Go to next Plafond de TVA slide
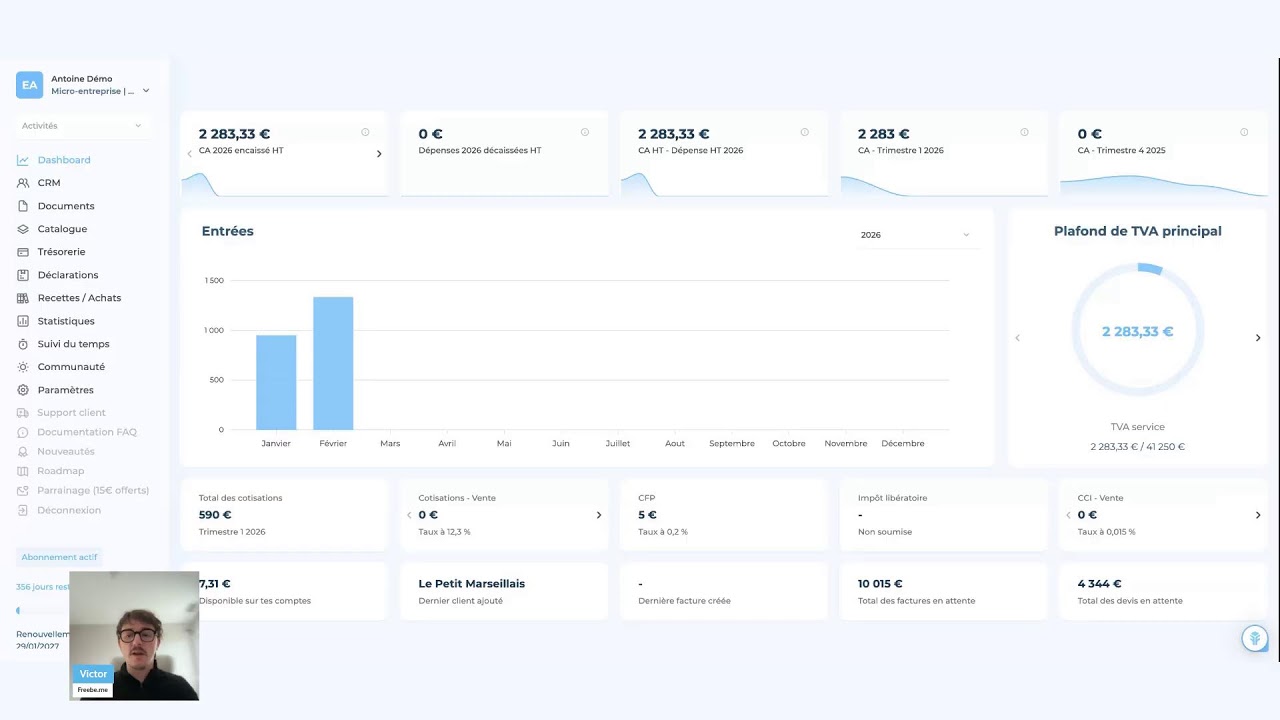1280x720 pixels. pyautogui.click(x=1258, y=338)
